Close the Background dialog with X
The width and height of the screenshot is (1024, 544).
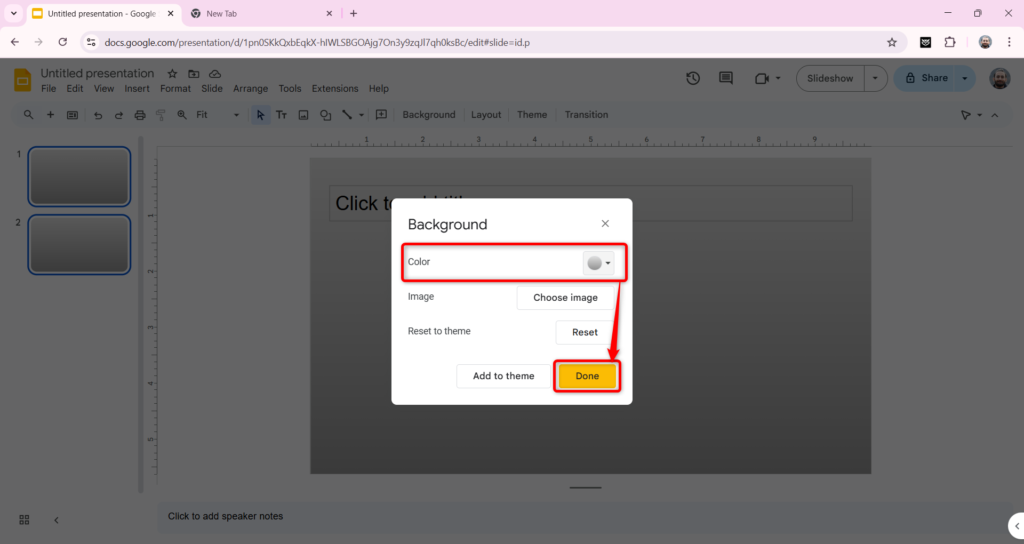pos(605,224)
